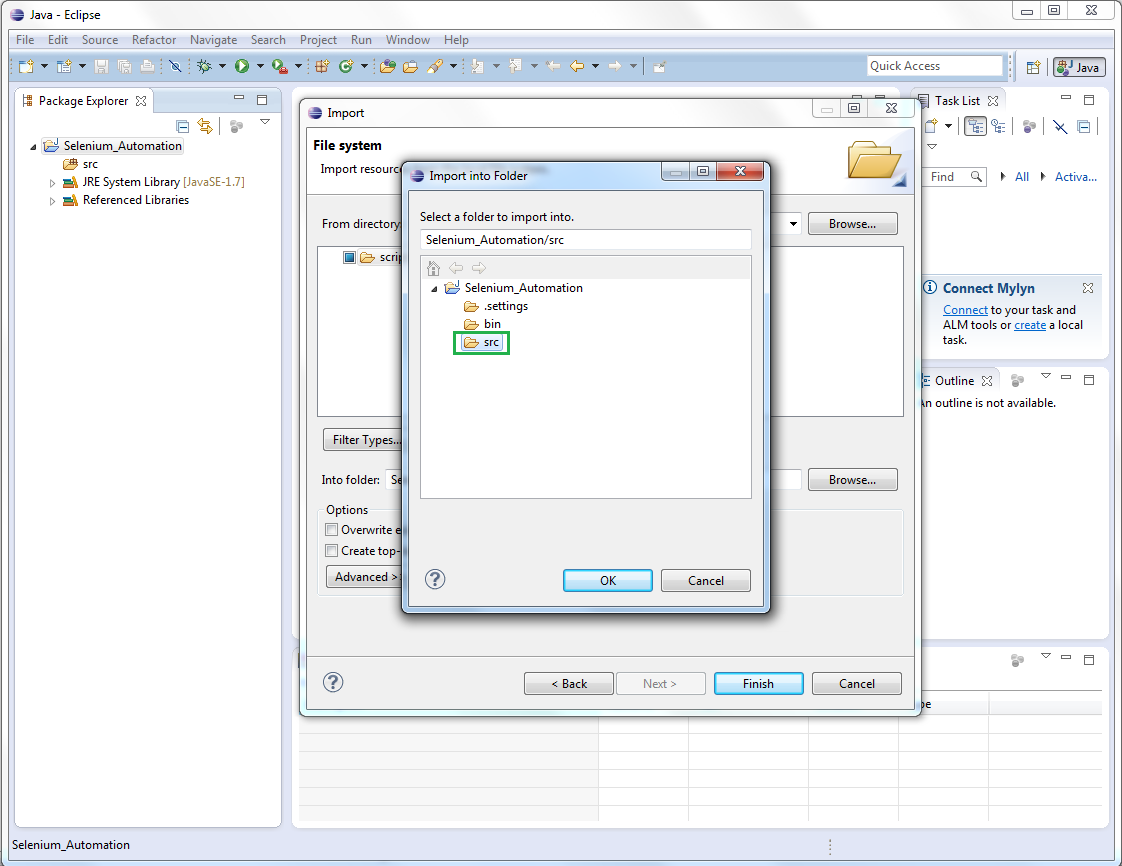Toggle the Java perspective button
1122x866 pixels.
[1079, 67]
